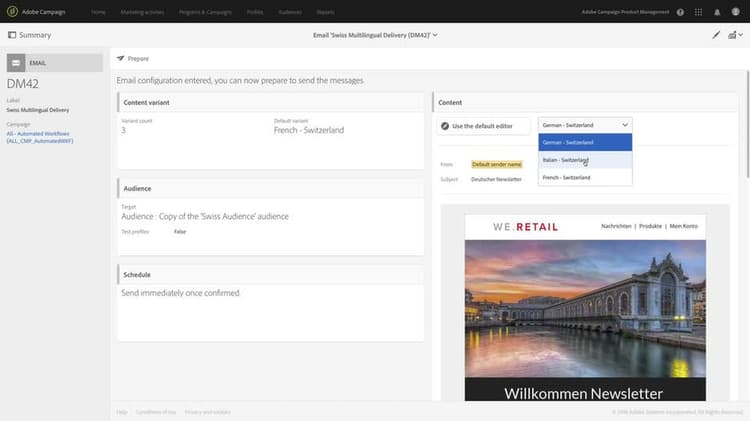This screenshot has width=750, height=421.
Task: Open the user profile avatar
Action: (x=736, y=12)
